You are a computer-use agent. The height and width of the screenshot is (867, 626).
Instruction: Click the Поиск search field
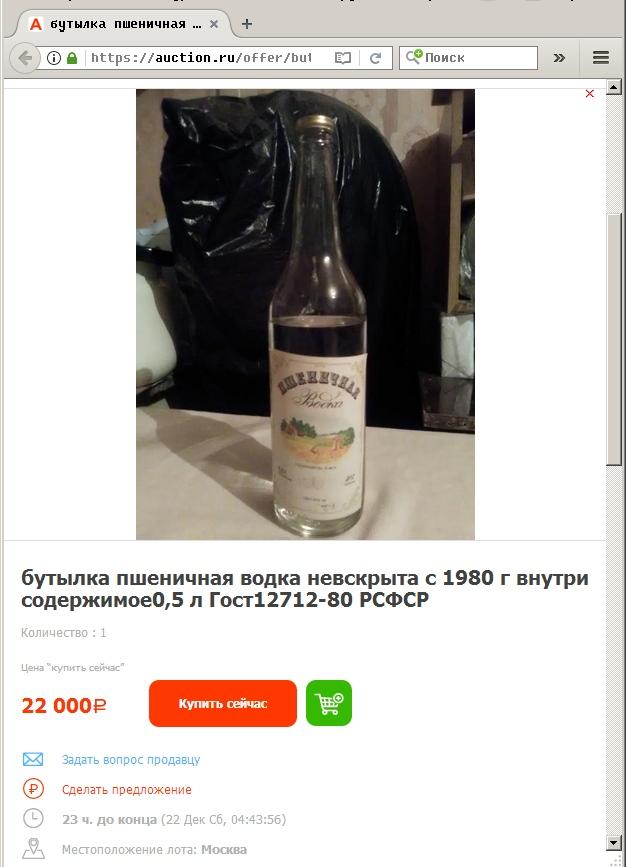point(469,58)
